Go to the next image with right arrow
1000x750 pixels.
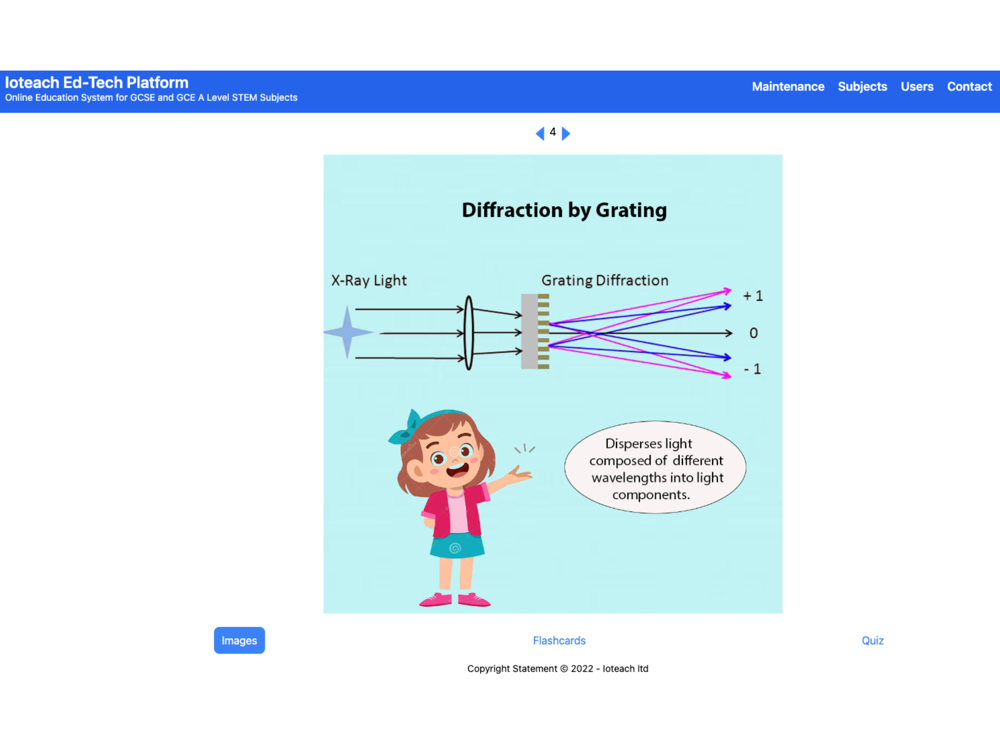pyautogui.click(x=565, y=133)
